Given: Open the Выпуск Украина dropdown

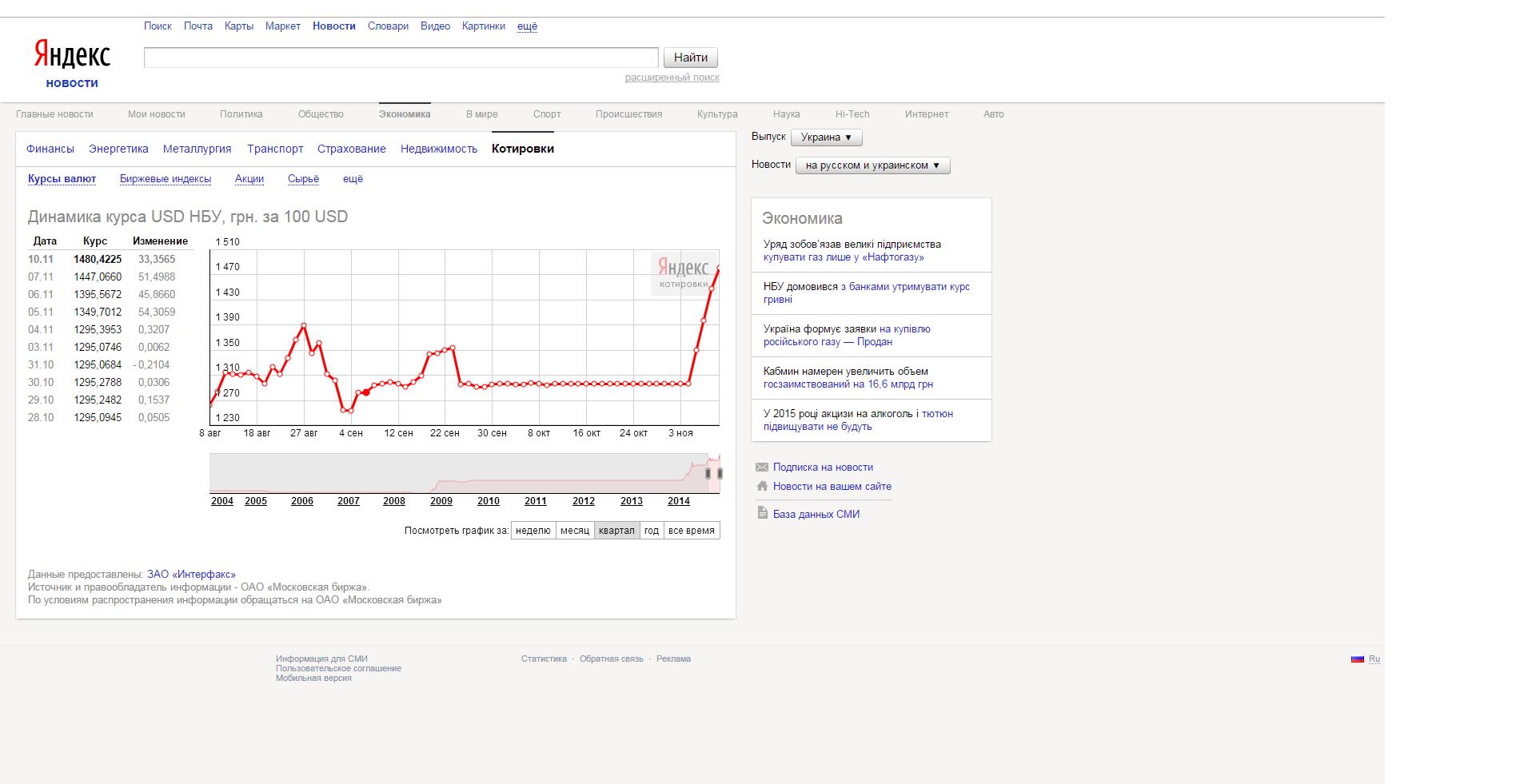Looking at the screenshot, I should pyautogui.click(x=827, y=137).
